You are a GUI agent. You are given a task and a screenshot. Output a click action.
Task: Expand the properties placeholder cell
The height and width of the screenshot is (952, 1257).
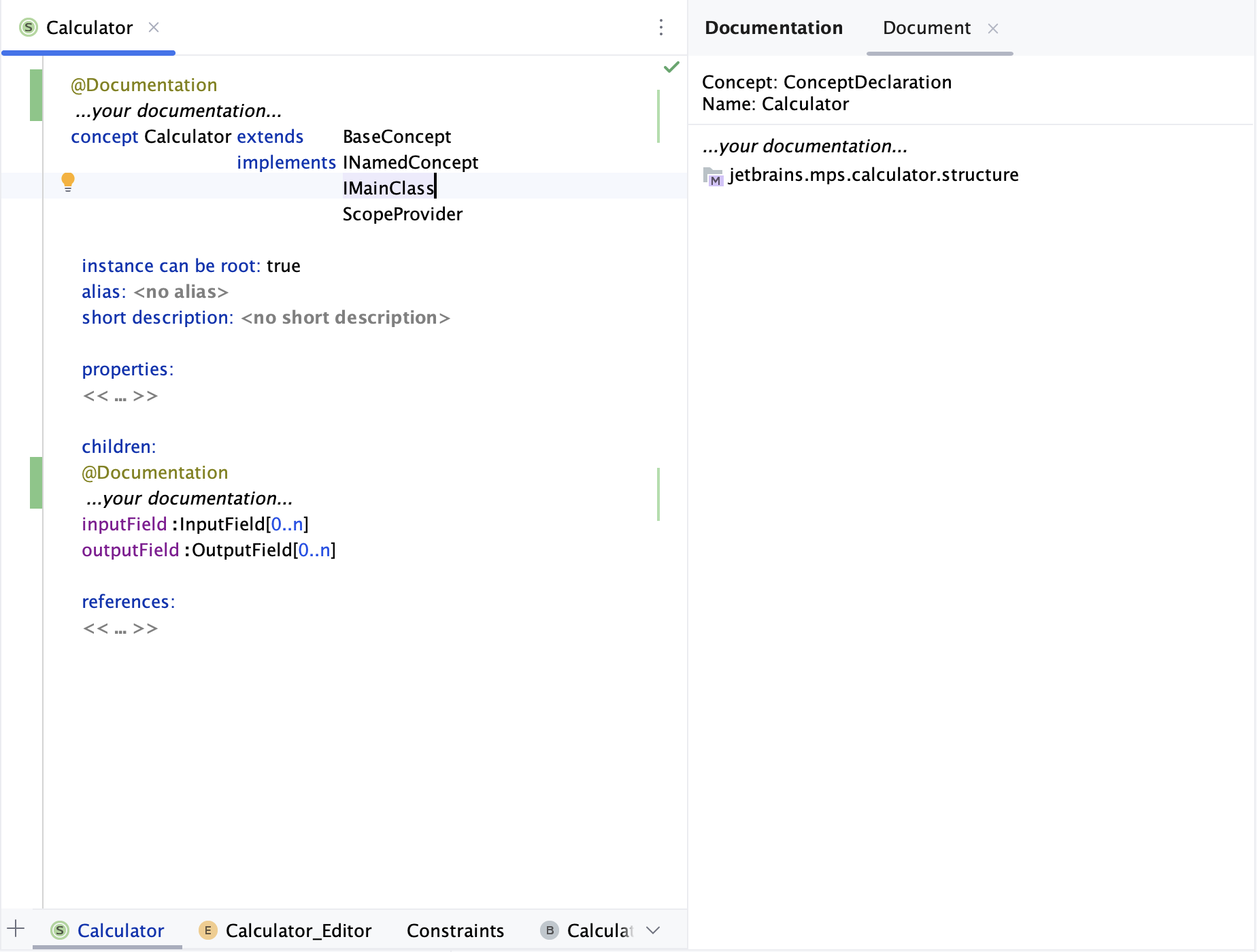120,396
